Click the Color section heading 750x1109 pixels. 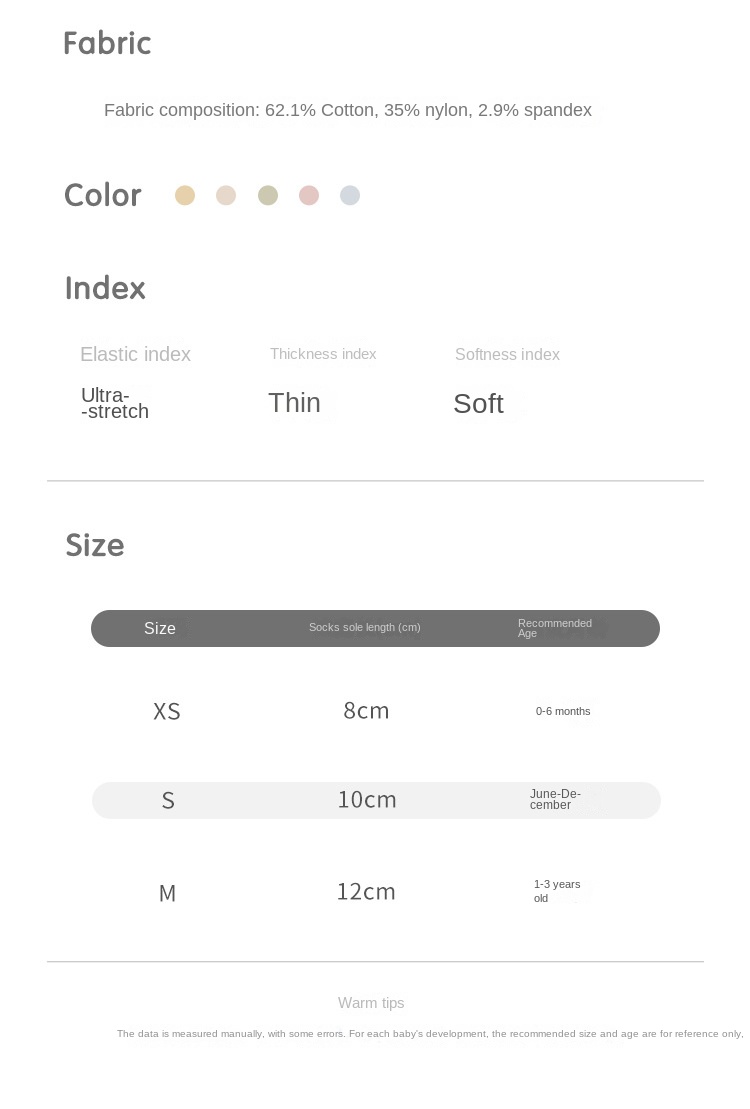click(102, 195)
